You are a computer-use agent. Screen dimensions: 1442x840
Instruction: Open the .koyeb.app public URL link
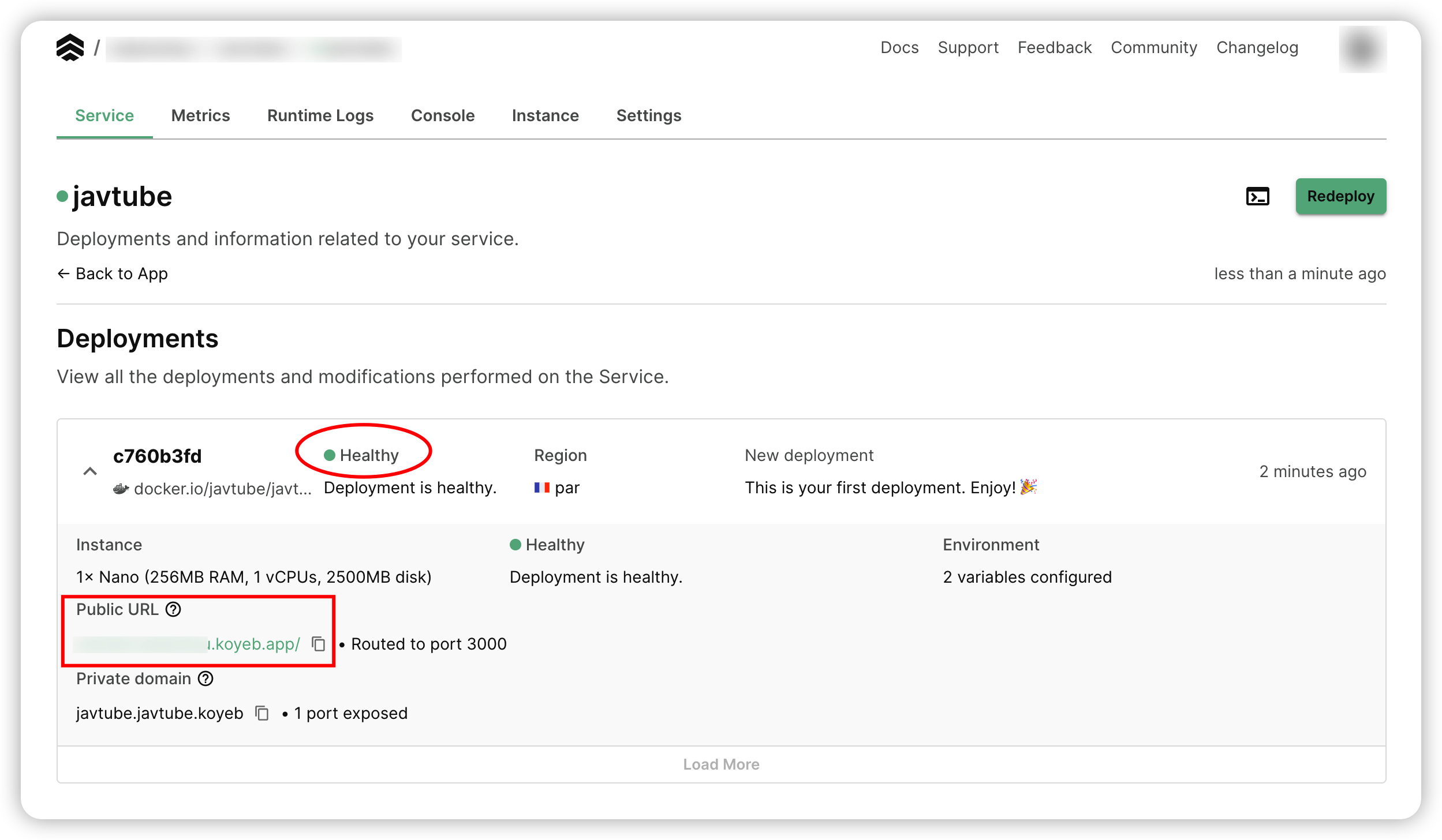(x=254, y=644)
